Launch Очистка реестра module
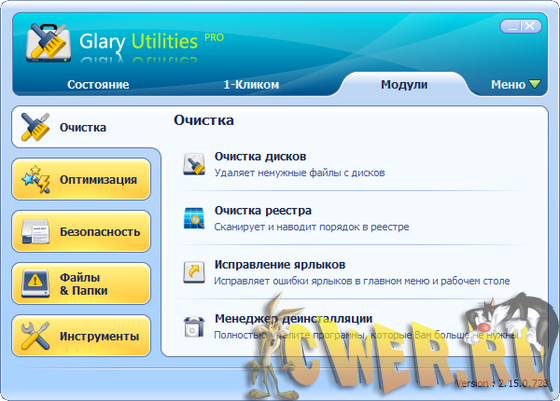This screenshot has width=560, height=401. (263, 211)
